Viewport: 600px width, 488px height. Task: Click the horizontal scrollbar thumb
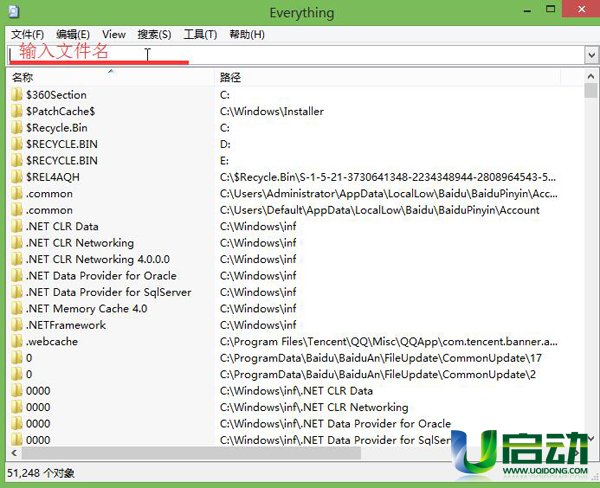(x=191, y=453)
